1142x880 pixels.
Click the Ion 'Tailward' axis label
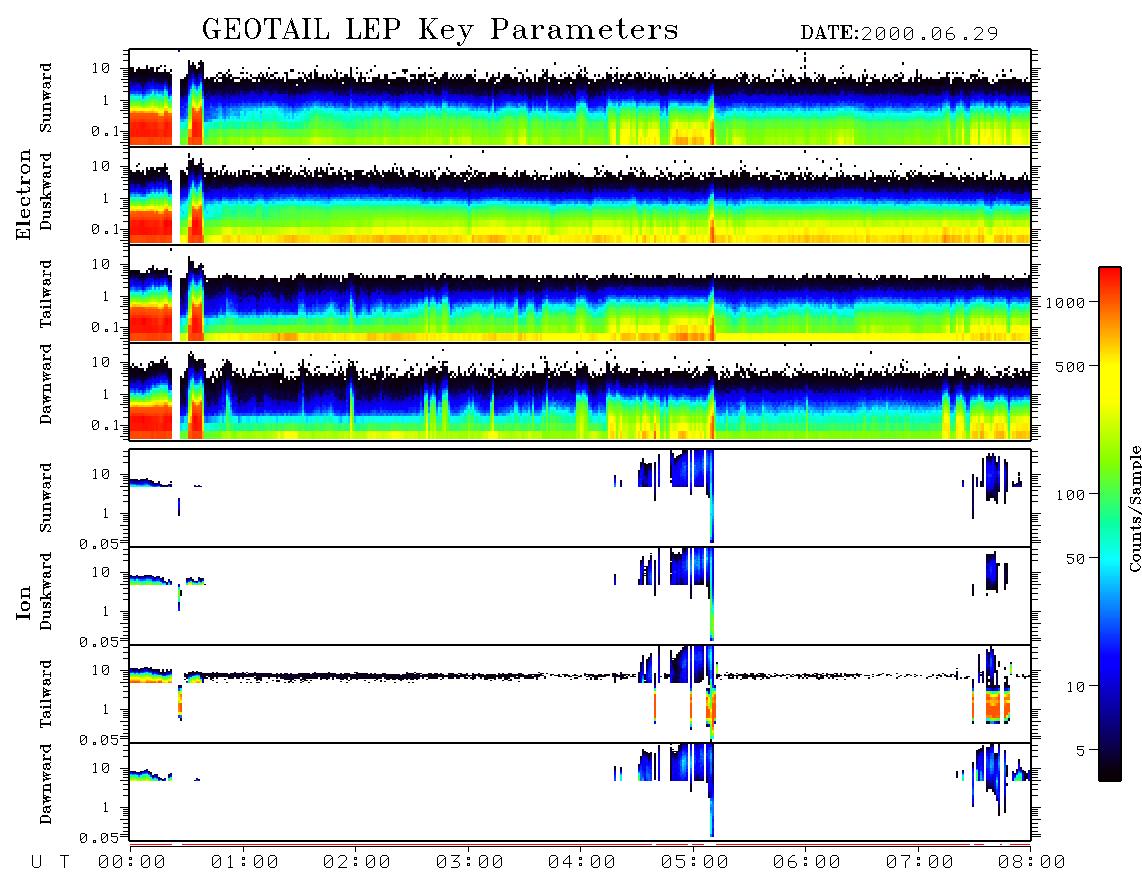coord(46,694)
